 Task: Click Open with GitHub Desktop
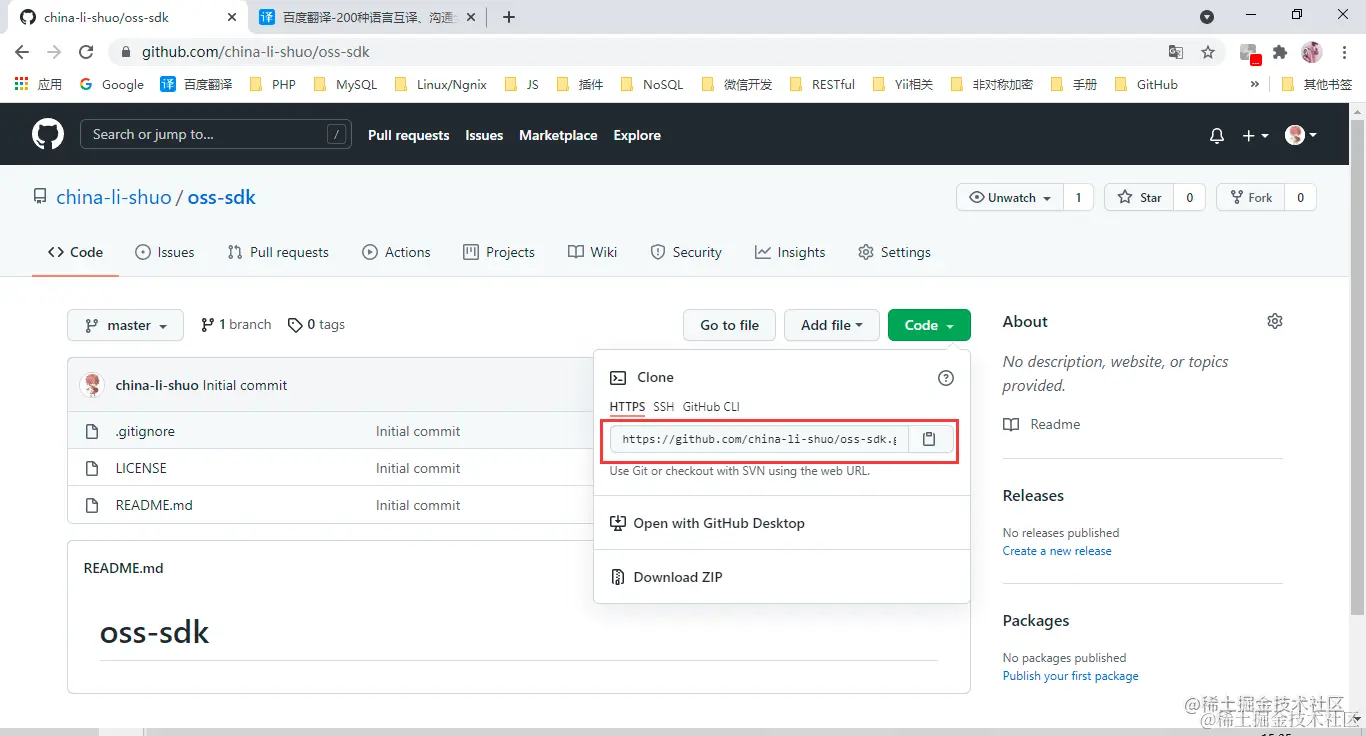tap(707, 523)
